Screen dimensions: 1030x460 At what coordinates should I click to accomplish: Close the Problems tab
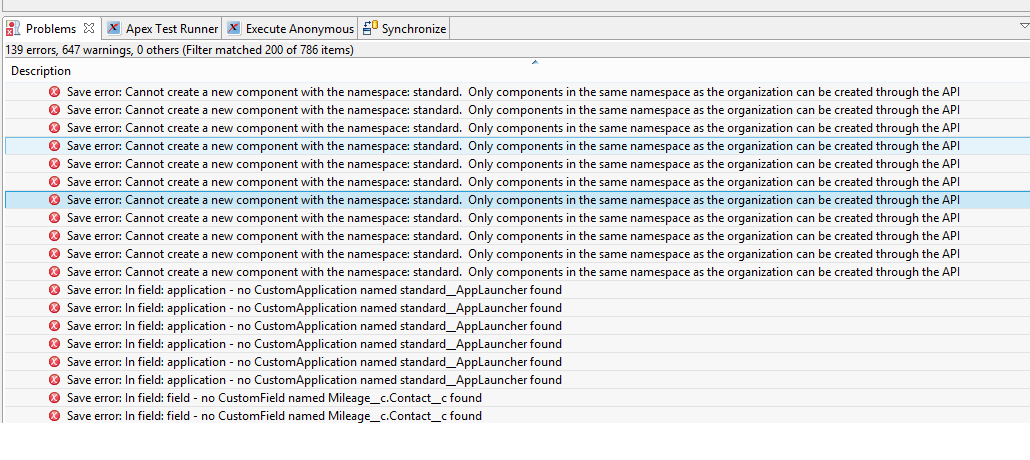89,29
